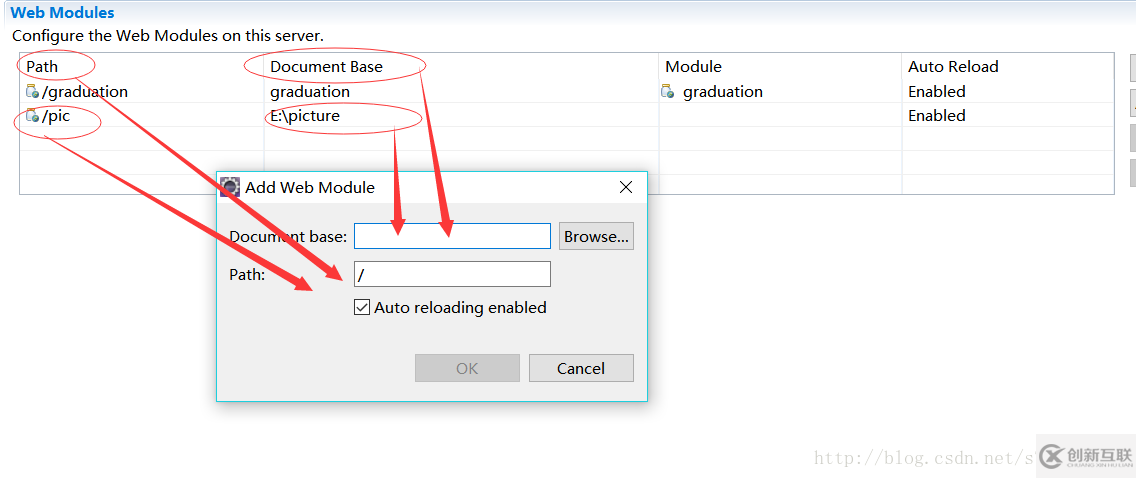Click the Add Web Module dialog icon
Image resolution: width=1136 pixels, height=478 pixels.
tap(230, 188)
